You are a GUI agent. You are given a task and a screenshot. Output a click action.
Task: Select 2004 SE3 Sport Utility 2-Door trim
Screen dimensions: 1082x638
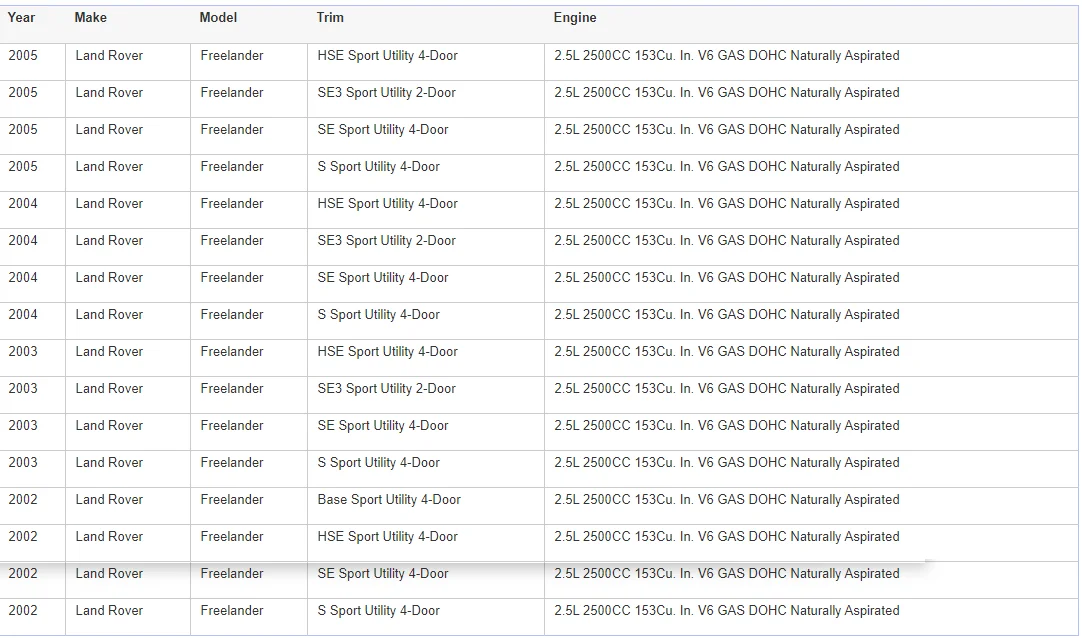(x=386, y=241)
